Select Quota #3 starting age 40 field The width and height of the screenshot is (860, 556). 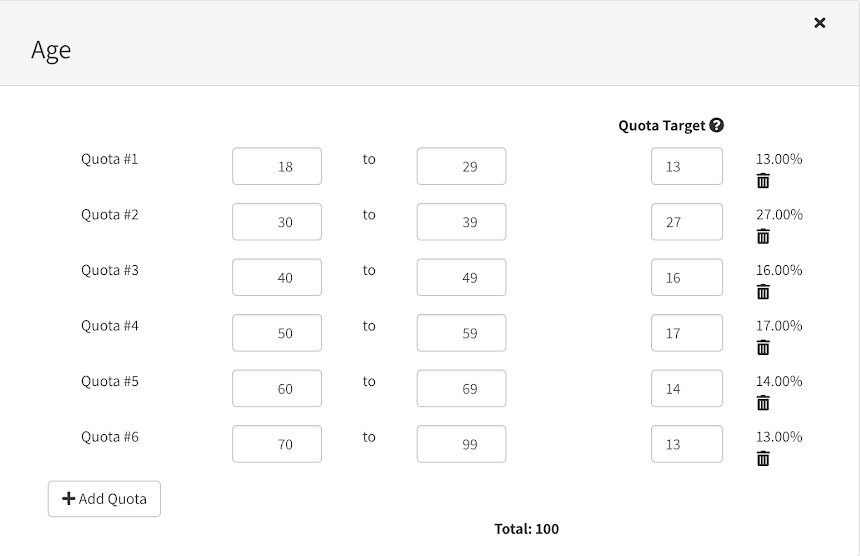coord(277,277)
